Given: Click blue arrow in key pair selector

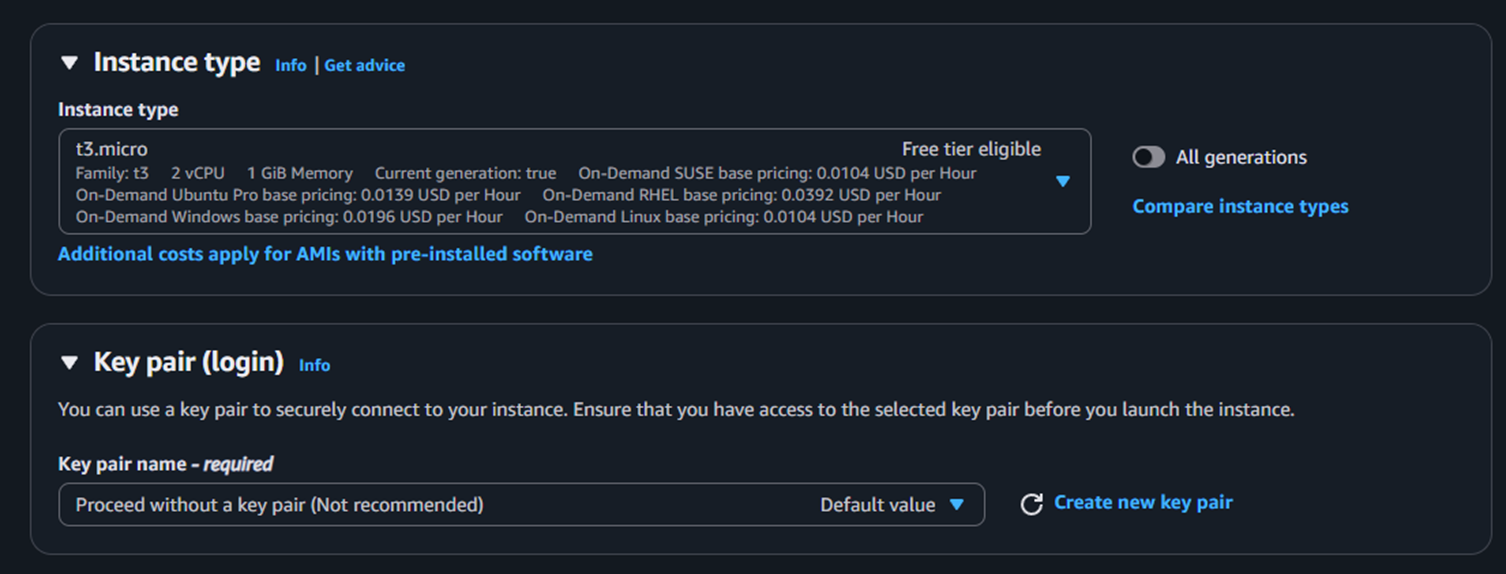Looking at the screenshot, I should pos(957,505).
